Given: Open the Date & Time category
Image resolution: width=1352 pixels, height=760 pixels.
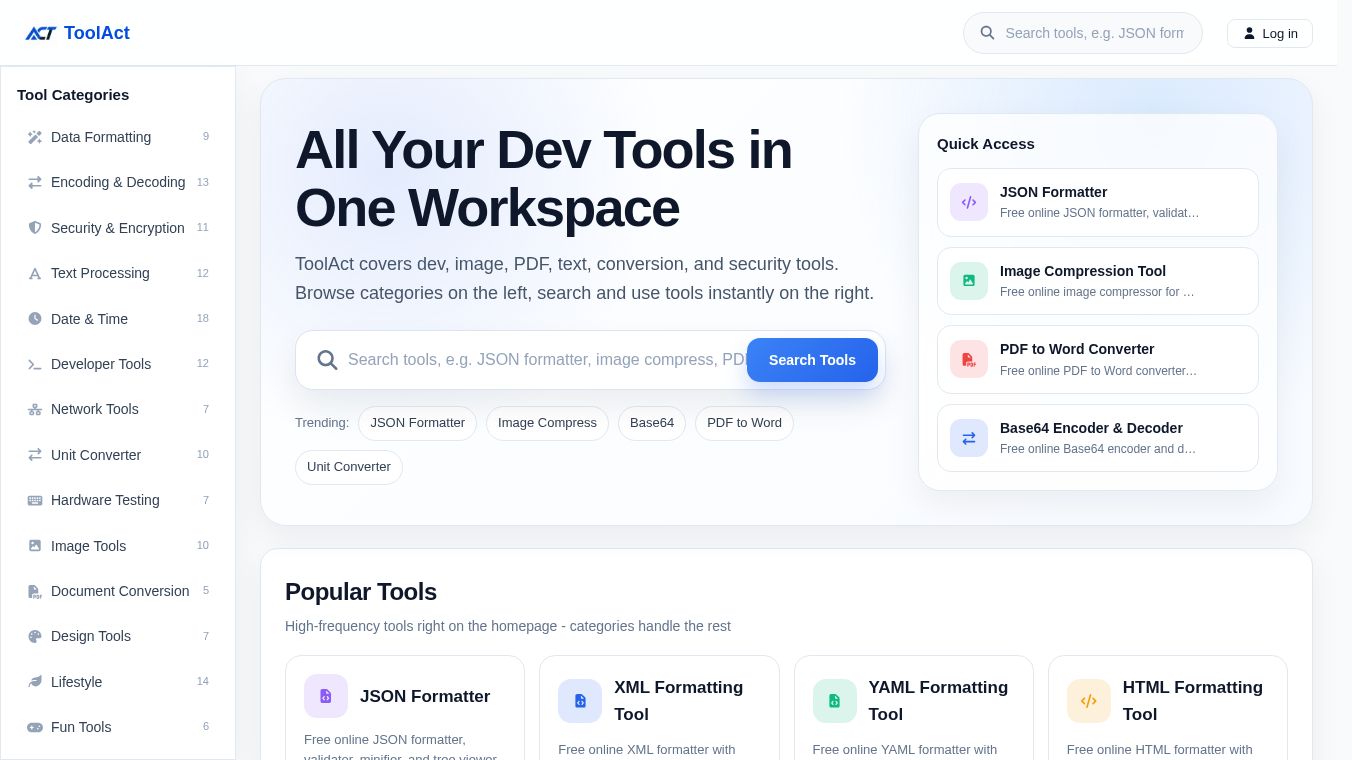Looking at the screenshot, I should [x=118, y=319].
